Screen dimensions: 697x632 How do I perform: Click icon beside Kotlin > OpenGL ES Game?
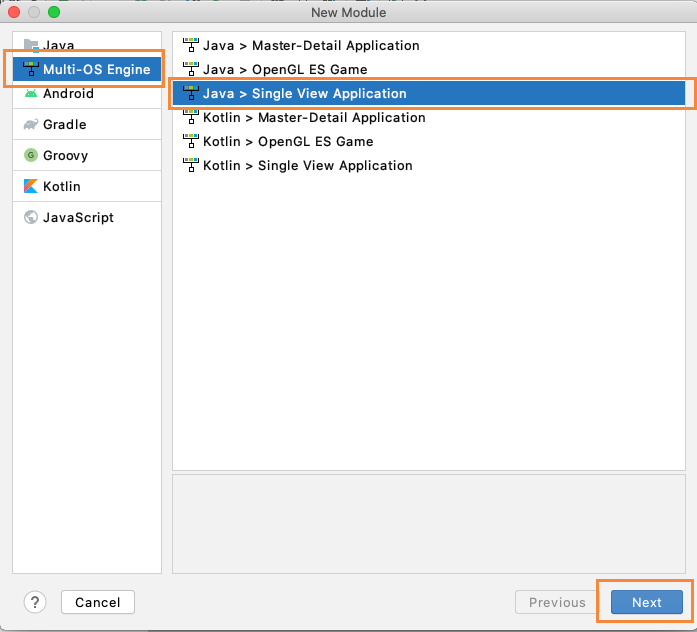click(x=191, y=141)
